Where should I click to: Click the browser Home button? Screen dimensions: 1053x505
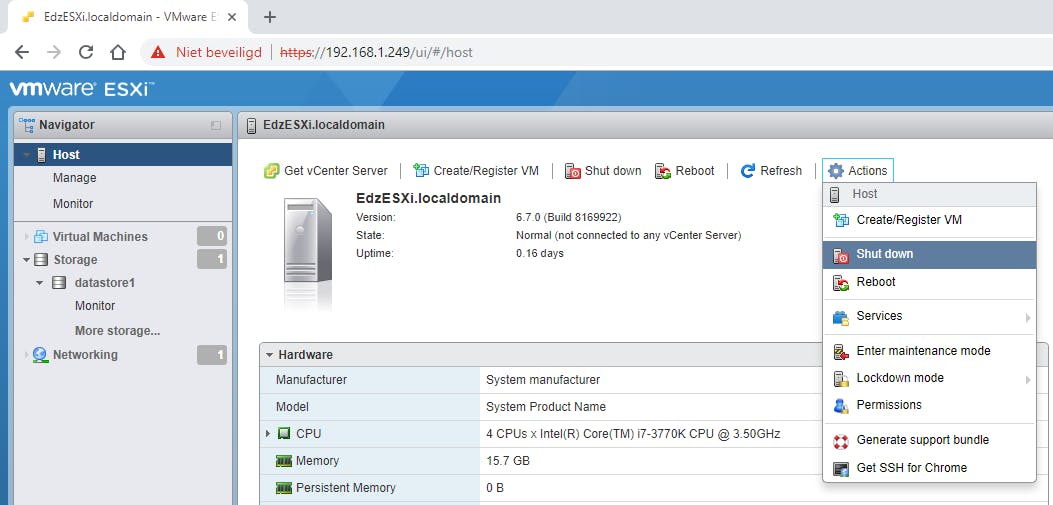(x=118, y=52)
